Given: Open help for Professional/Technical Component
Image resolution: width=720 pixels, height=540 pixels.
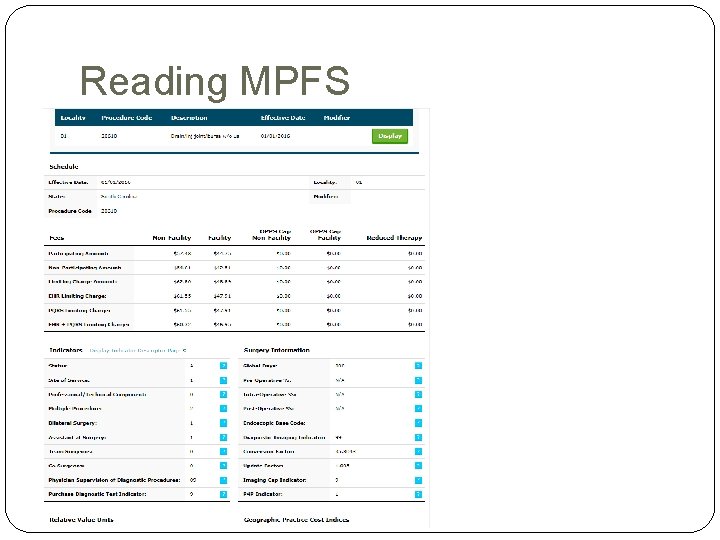Looking at the screenshot, I should tap(223, 394).
